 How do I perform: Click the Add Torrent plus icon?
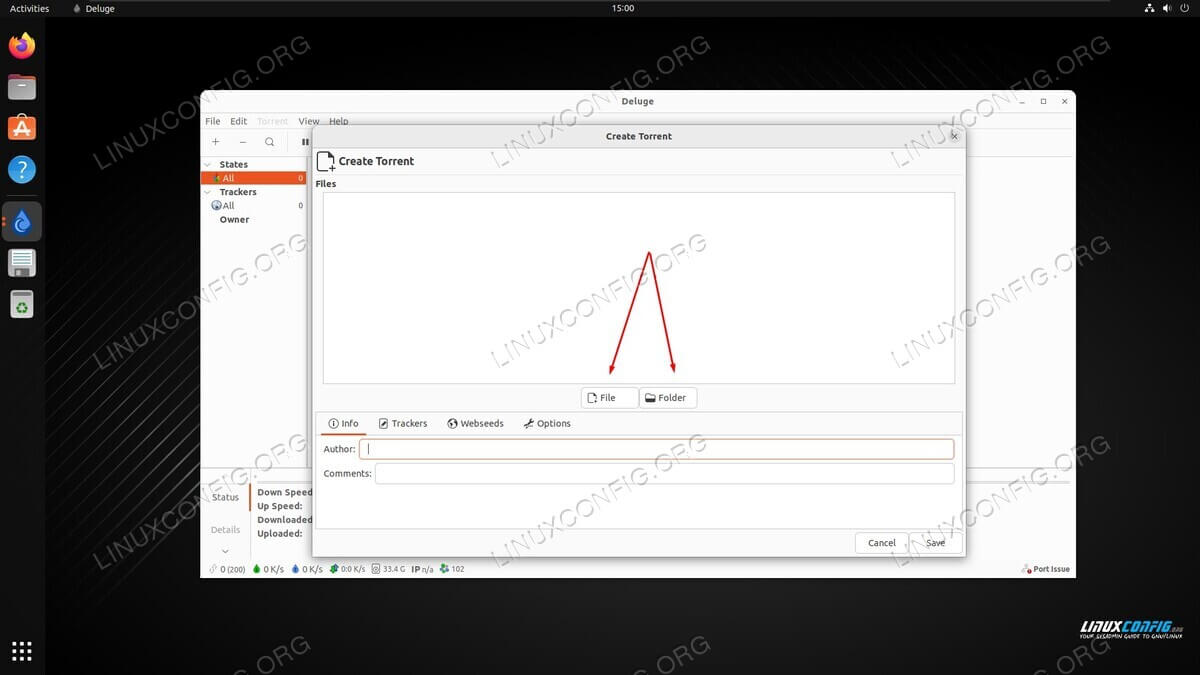click(x=216, y=142)
